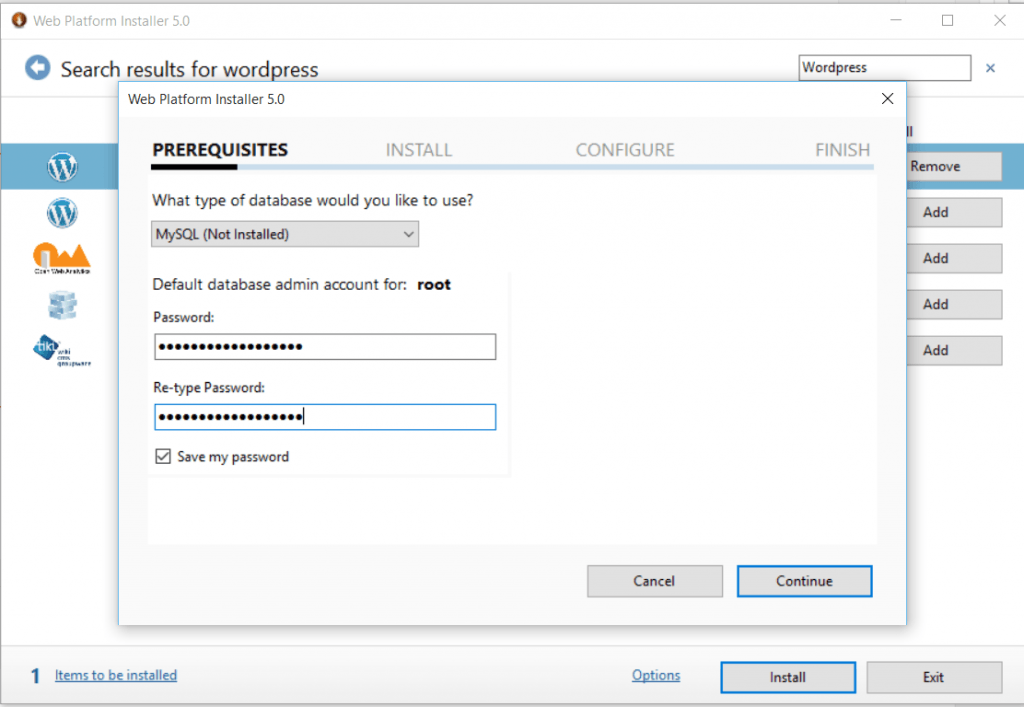
Task: Click the Remove button for WordPress
Action: pyautogui.click(x=954, y=166)
